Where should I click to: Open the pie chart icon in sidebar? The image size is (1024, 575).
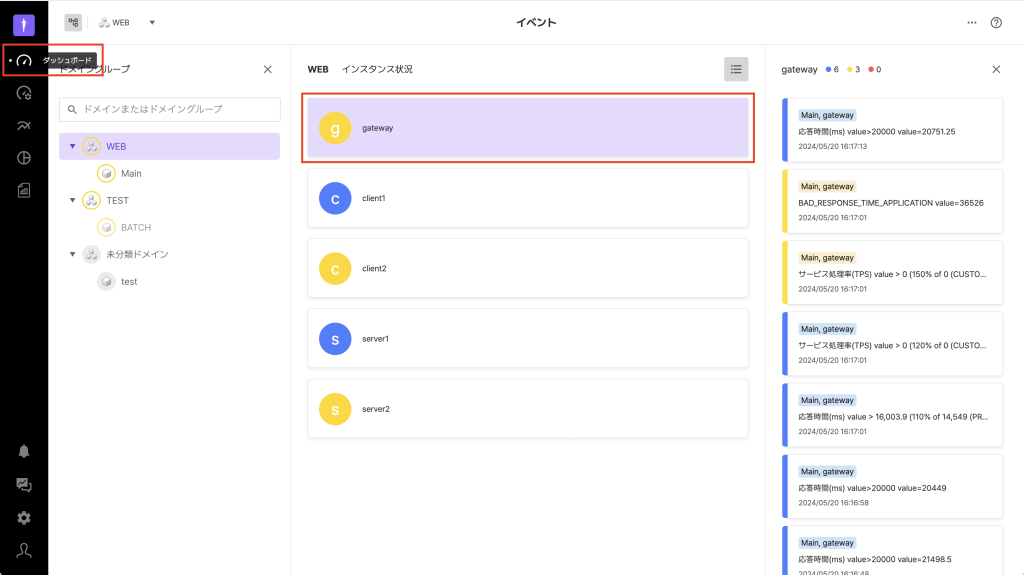[24, 158]
